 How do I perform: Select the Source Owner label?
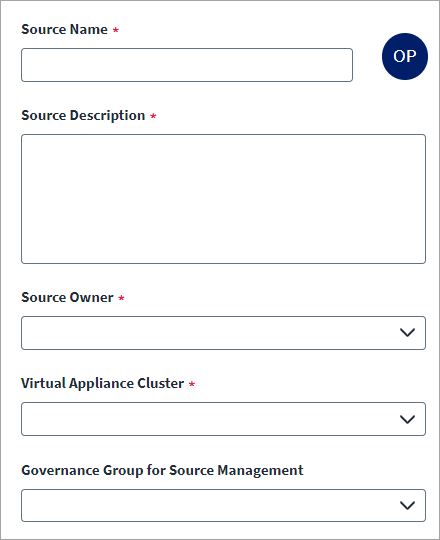tap(67, 297)
